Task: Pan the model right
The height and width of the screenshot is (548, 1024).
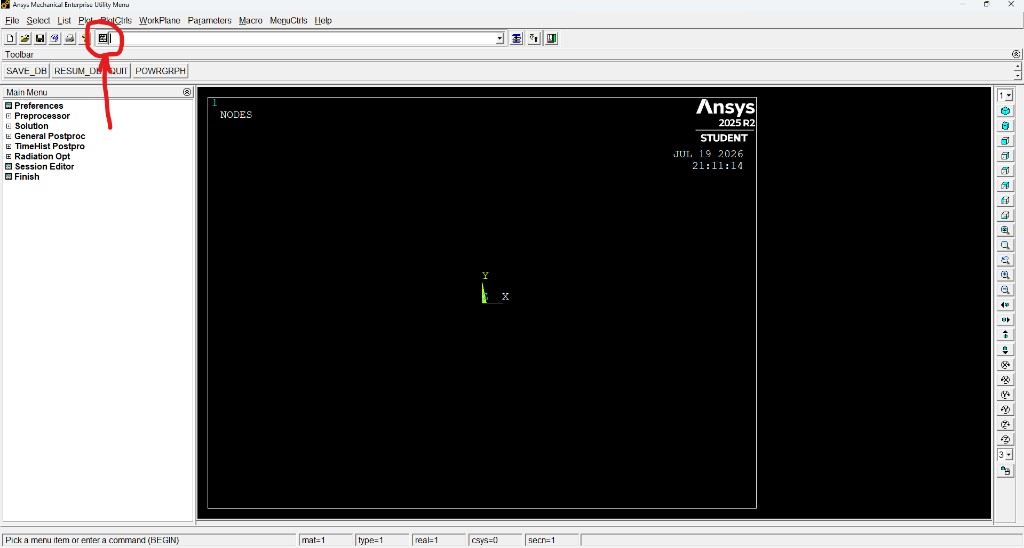Action: click(1005, 320)
